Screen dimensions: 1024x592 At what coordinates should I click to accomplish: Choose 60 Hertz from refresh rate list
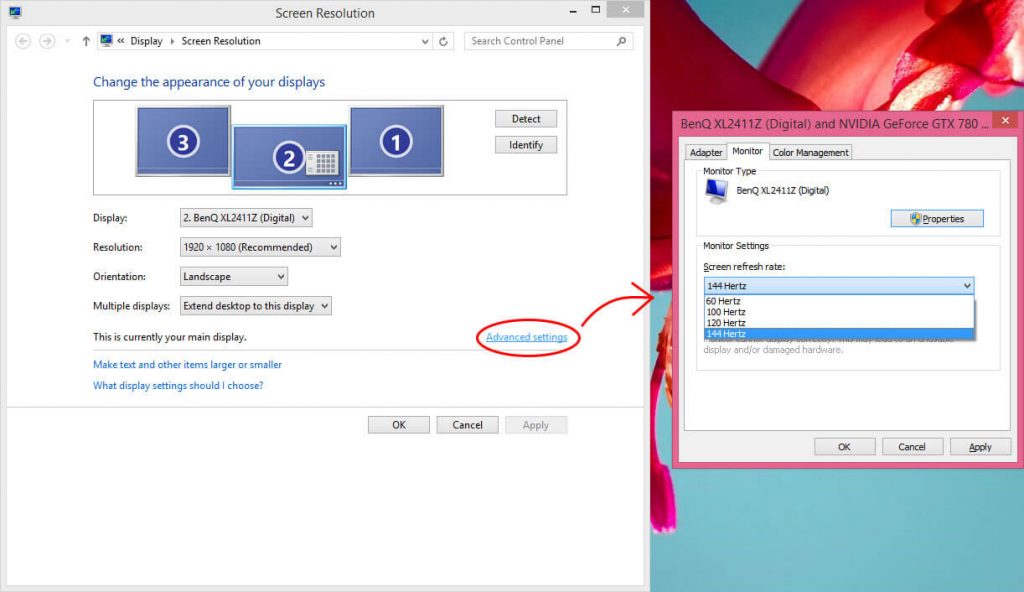724,301
